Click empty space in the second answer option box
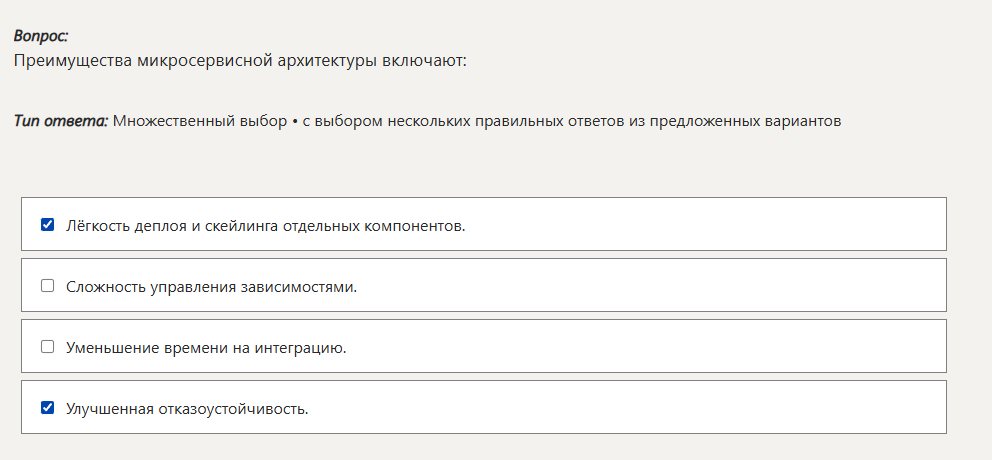This screenshot has width=992, height=460. point(650,286)
